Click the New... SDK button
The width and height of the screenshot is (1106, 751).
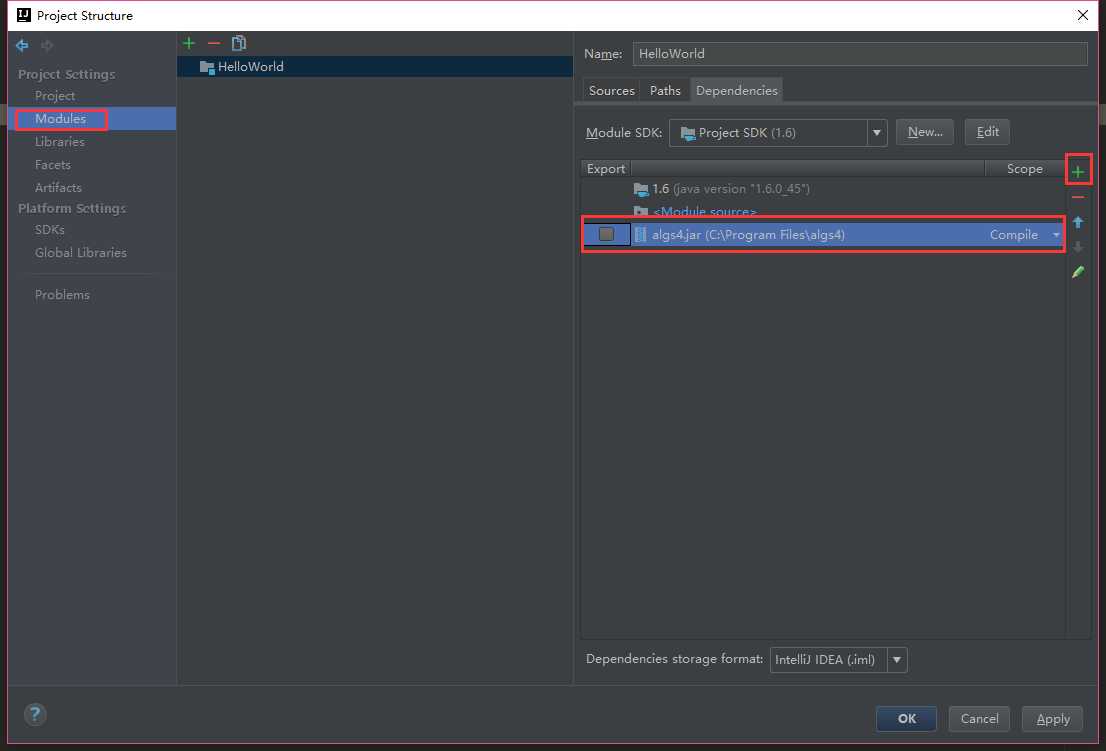pyautogui.click(x=925, y=132)
